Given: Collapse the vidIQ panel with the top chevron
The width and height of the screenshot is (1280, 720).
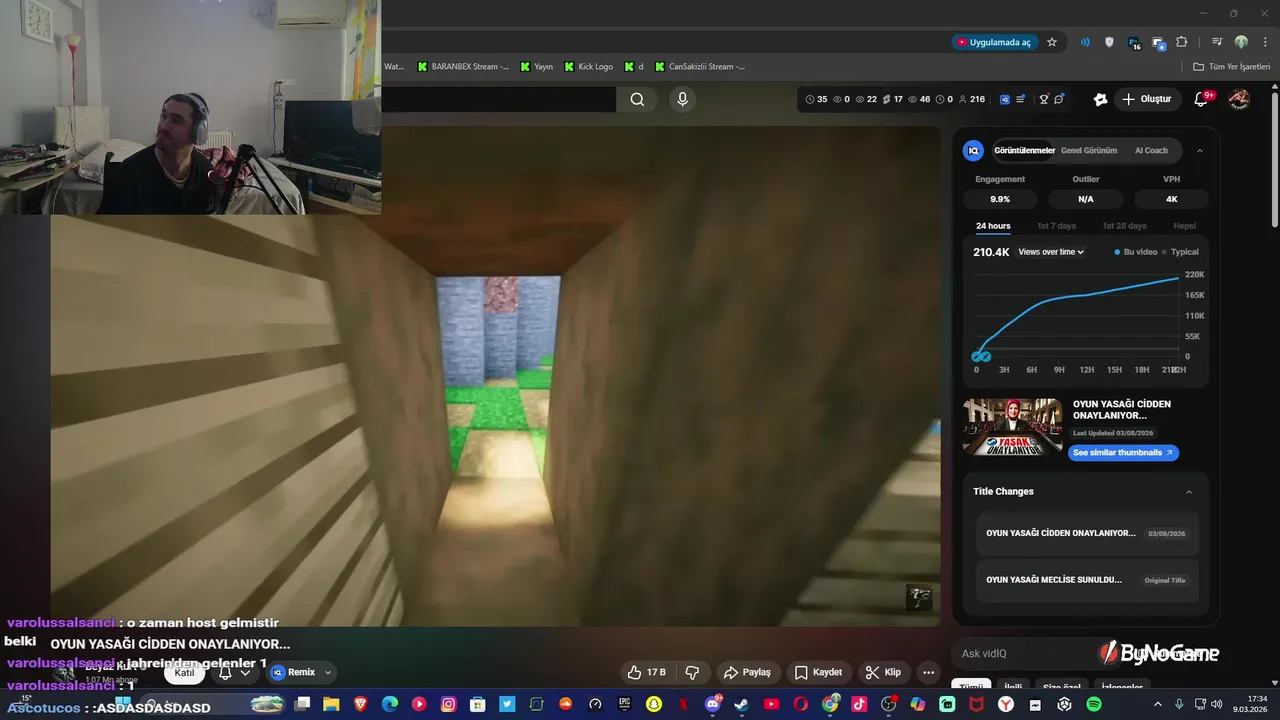Looking at the screenshot, I should tap(1200, 151).
